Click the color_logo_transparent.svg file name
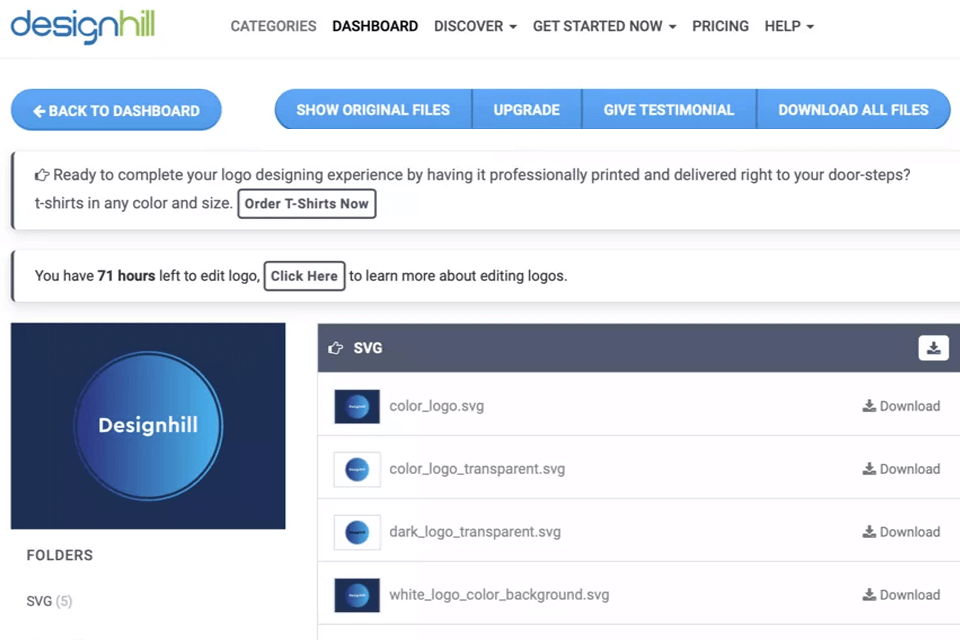The width and height of the screenshot is (960, 640). (477, 469)
